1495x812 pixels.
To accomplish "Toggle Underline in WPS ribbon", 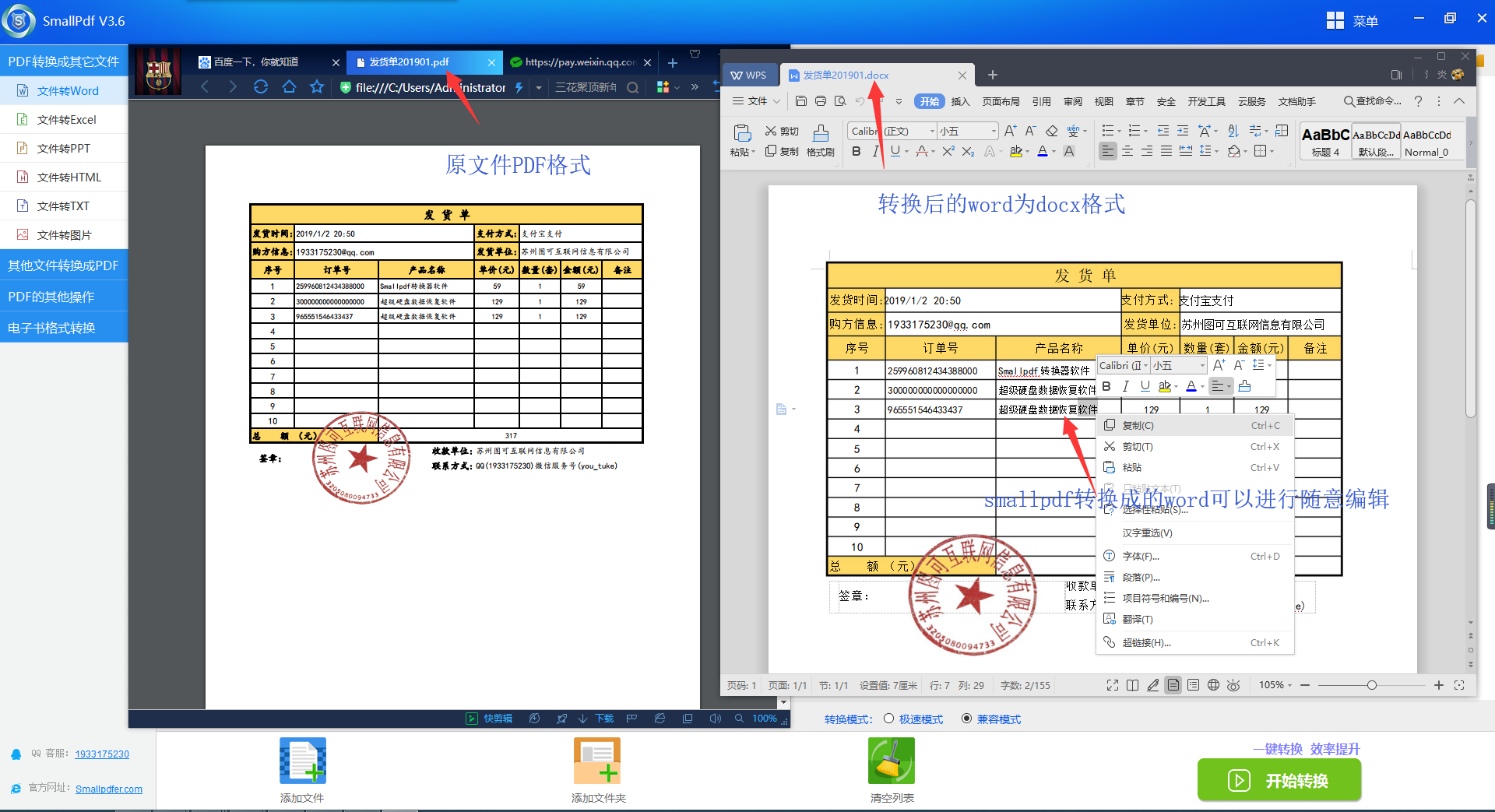I will 895,151.
